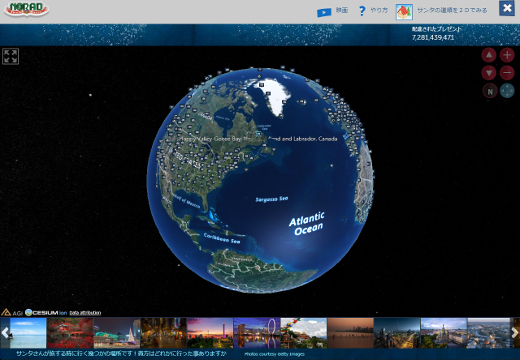This screenshot has width=520, height=360.
Task: Show next photos with the right arrow
Action: tap(515, 333)
